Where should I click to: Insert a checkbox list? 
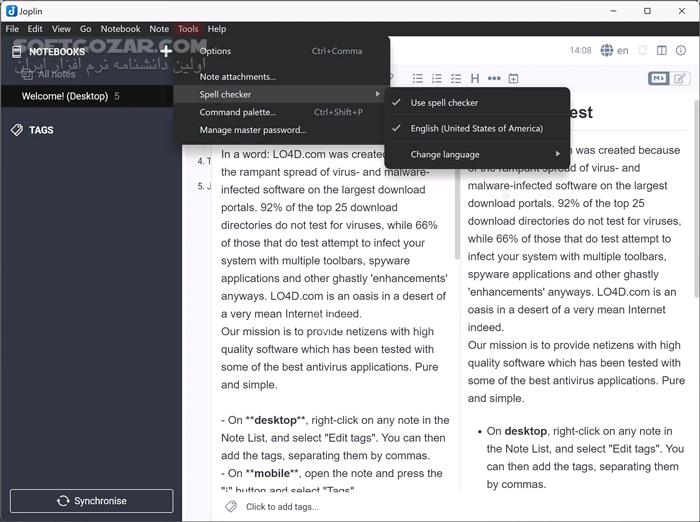456,79
